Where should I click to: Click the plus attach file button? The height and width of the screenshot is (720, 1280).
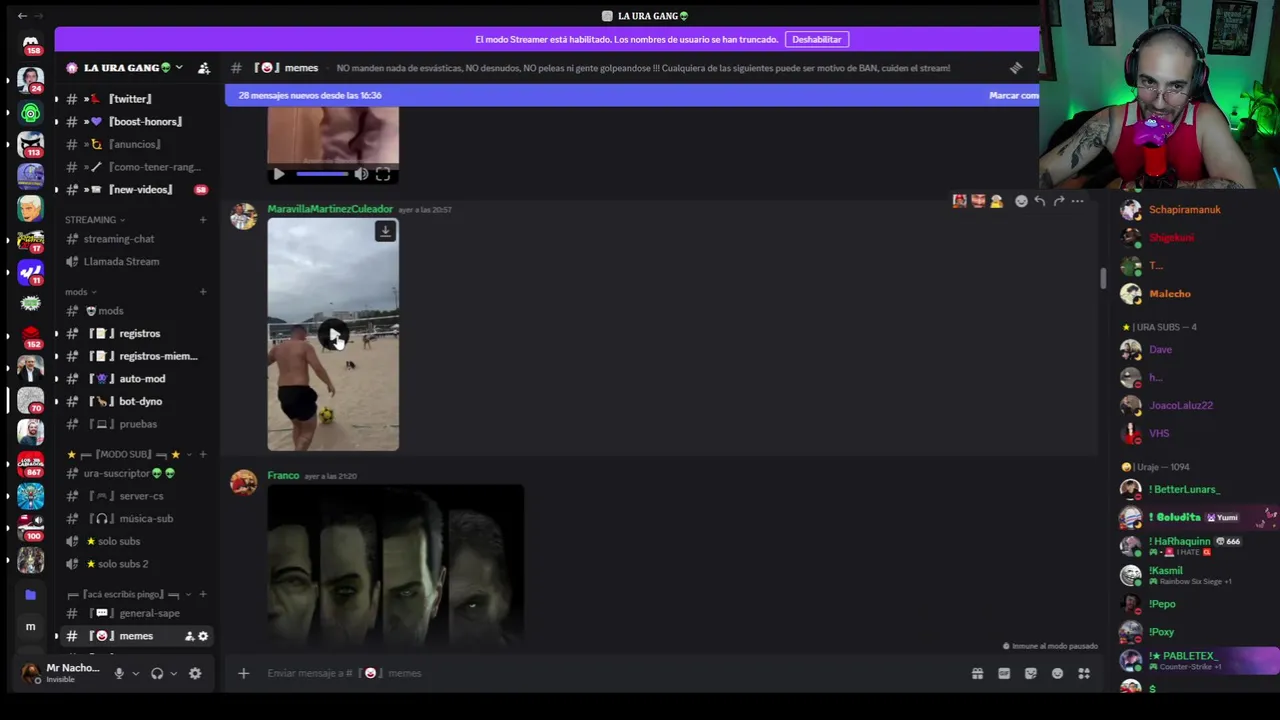click(243, 673)
